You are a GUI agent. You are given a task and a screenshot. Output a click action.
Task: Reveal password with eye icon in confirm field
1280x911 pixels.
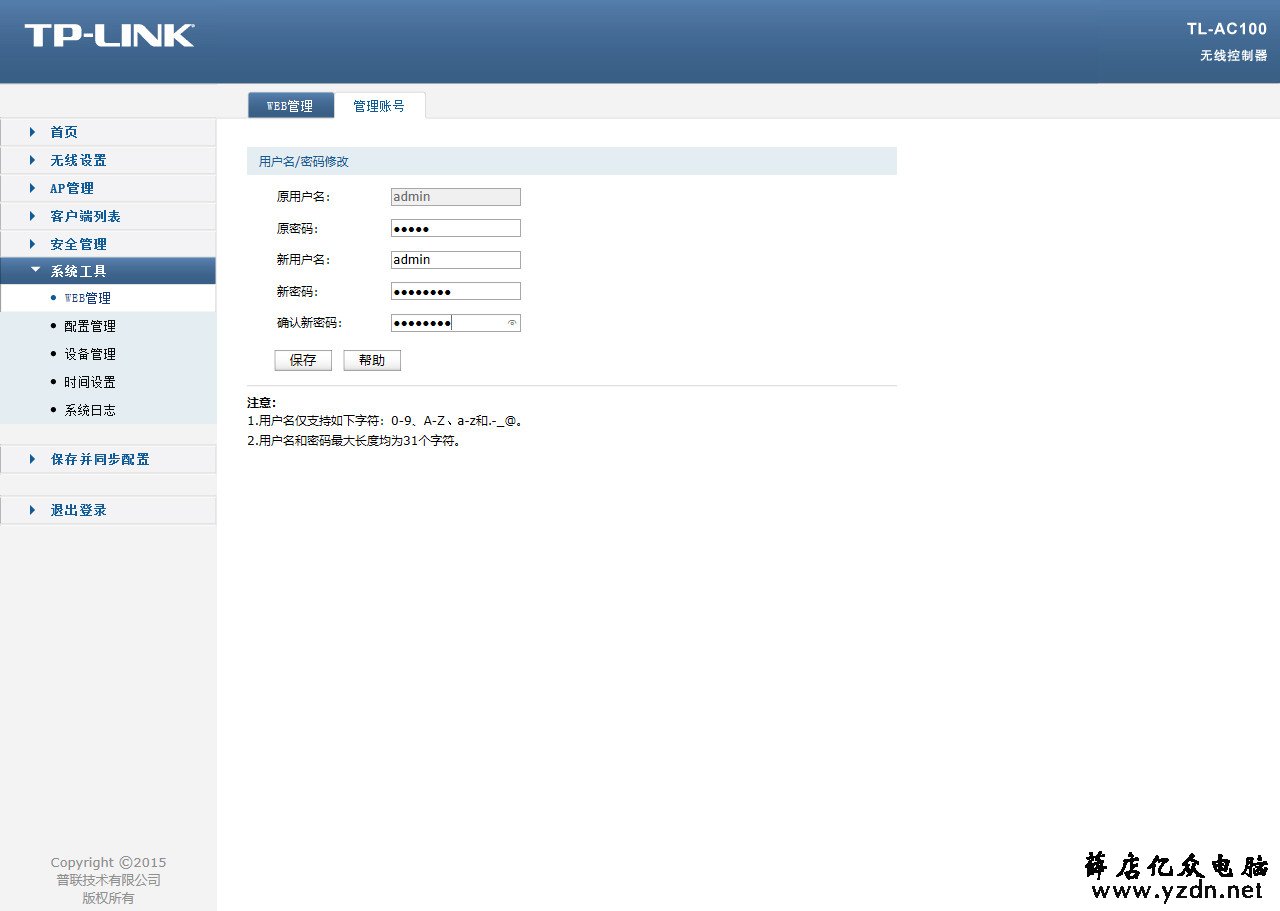tap(512, 323)
